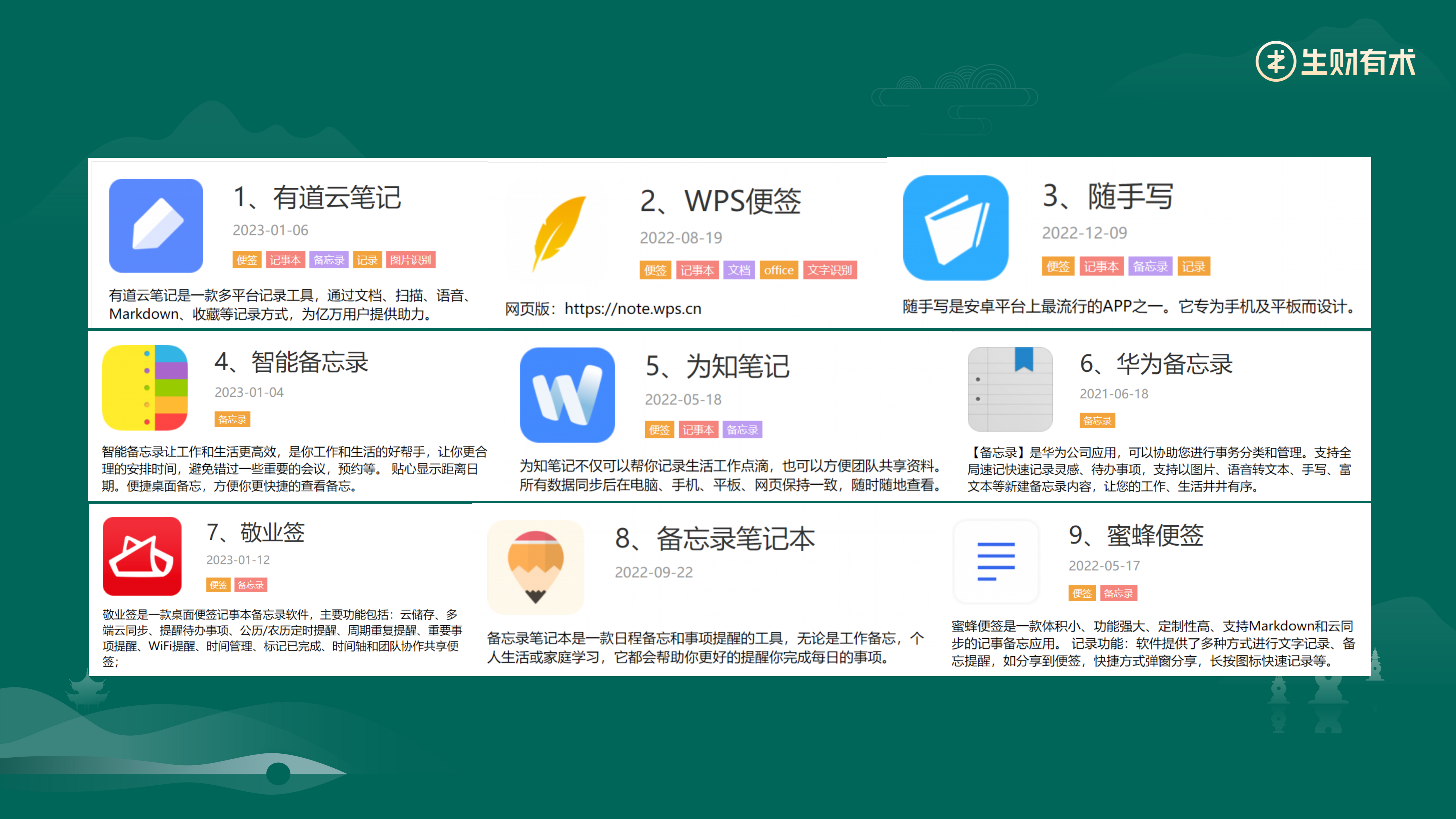Open the 2、WPS便签 title

pyautogui.click(x=721, y=201)
